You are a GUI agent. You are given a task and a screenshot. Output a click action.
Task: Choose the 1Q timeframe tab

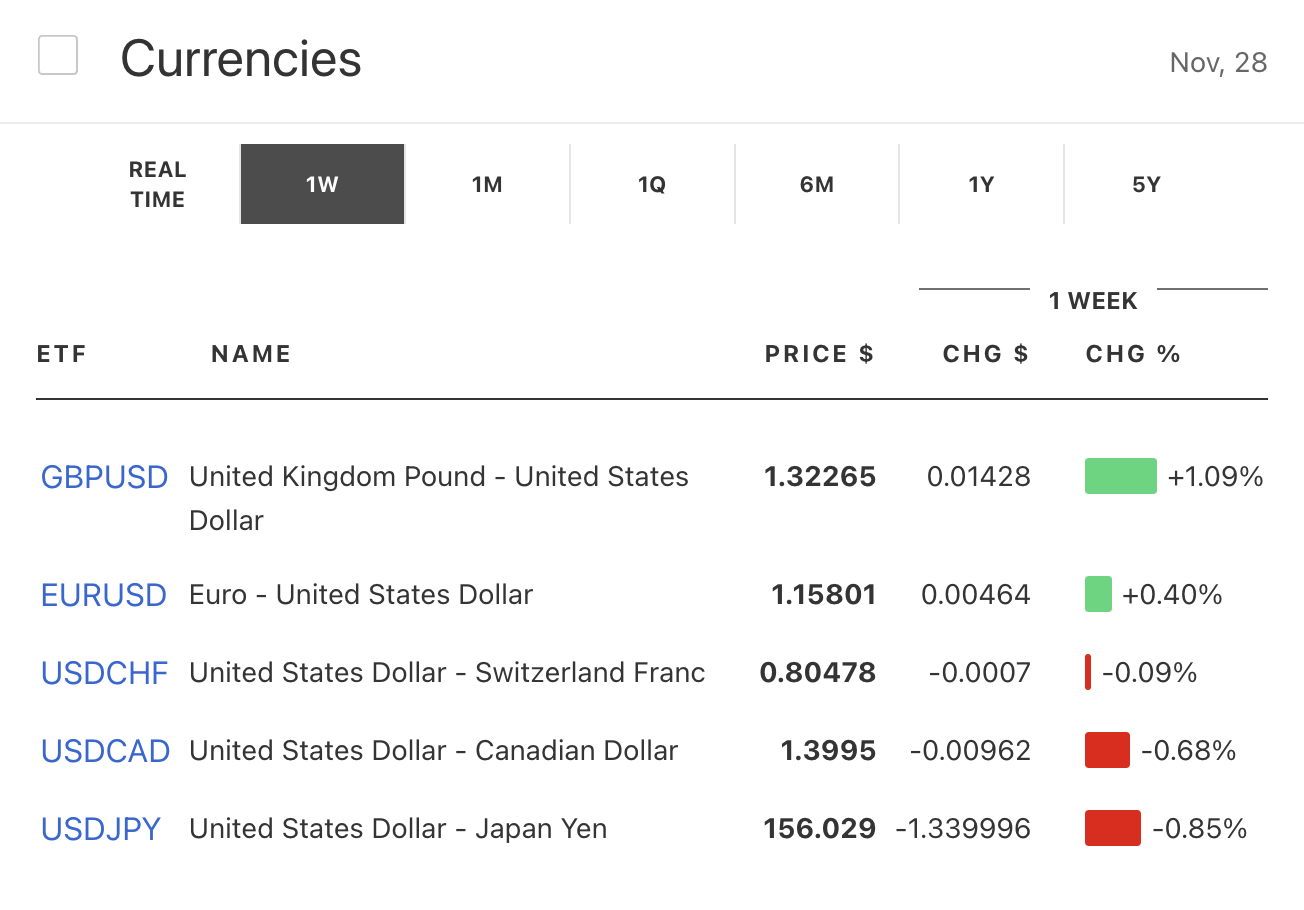tap(652, 185)
